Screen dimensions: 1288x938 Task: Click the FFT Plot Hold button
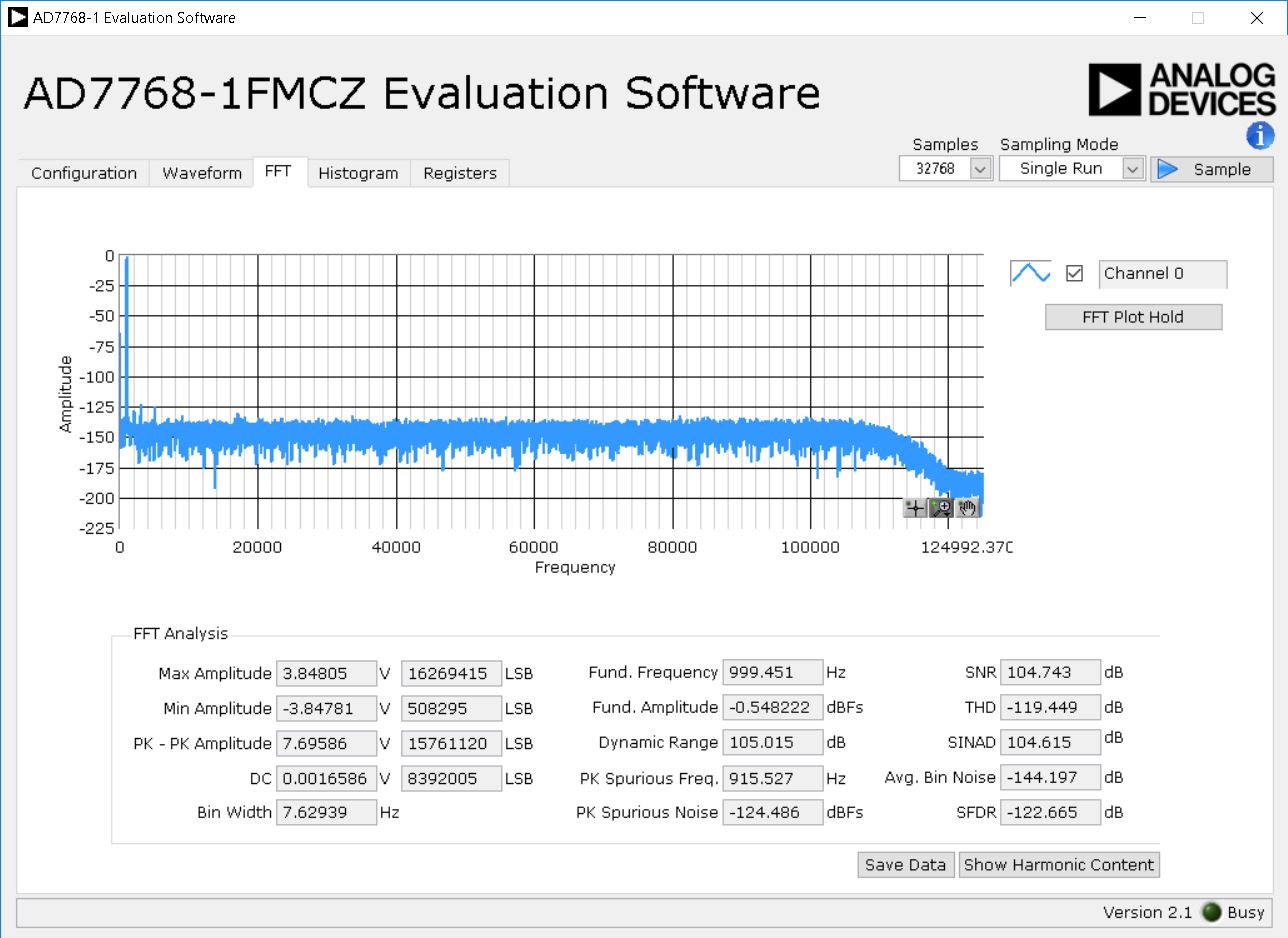coord(1134,317)
